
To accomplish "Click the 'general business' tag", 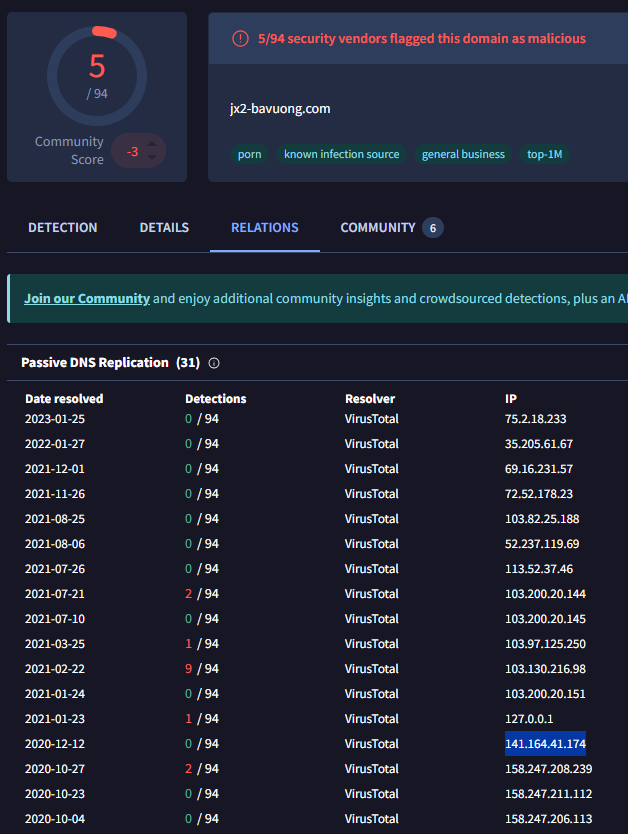I will pos(463,155).
